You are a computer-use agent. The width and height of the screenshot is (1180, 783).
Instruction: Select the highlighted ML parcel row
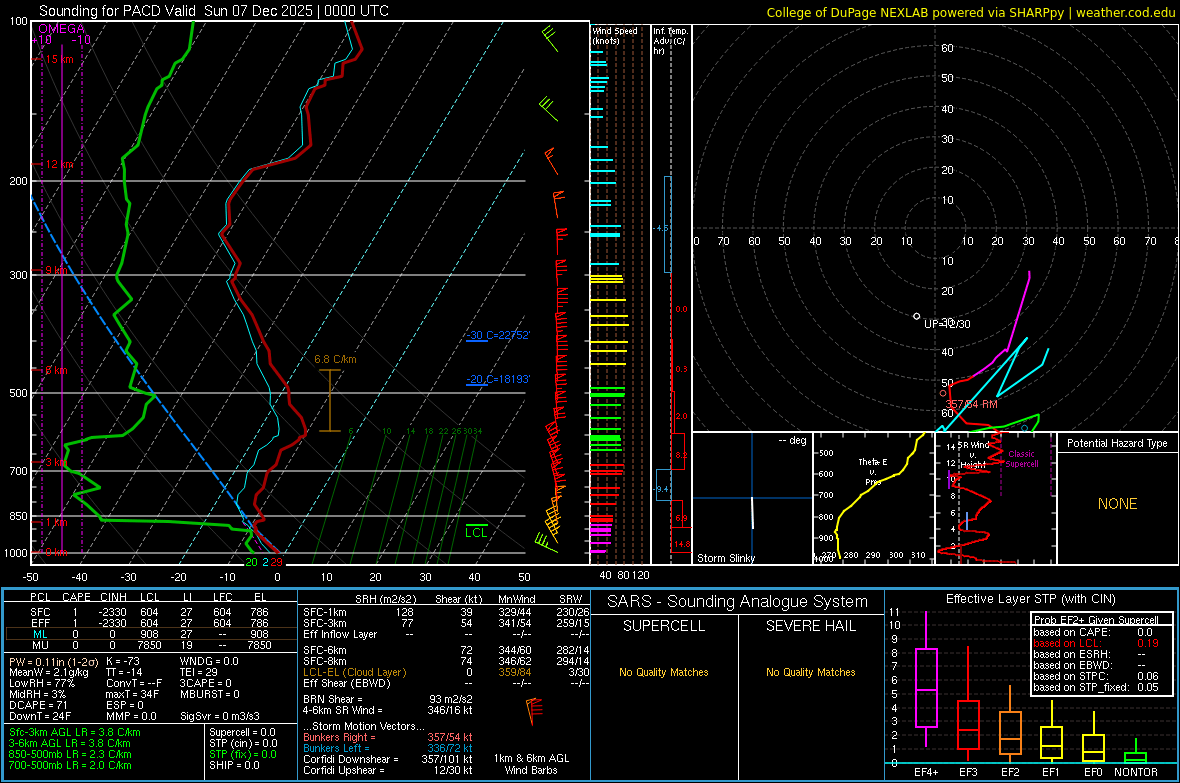(149, 634)
